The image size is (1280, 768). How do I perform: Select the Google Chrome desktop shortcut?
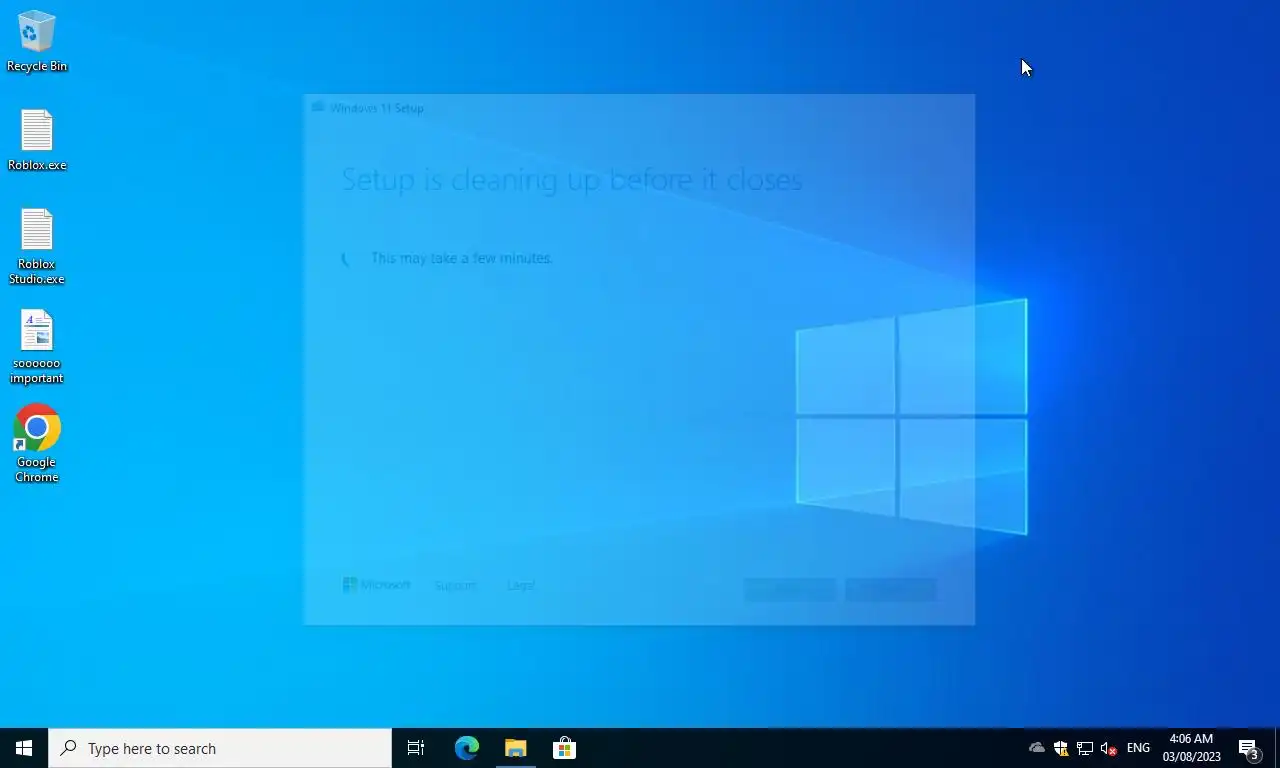[37, 444]
